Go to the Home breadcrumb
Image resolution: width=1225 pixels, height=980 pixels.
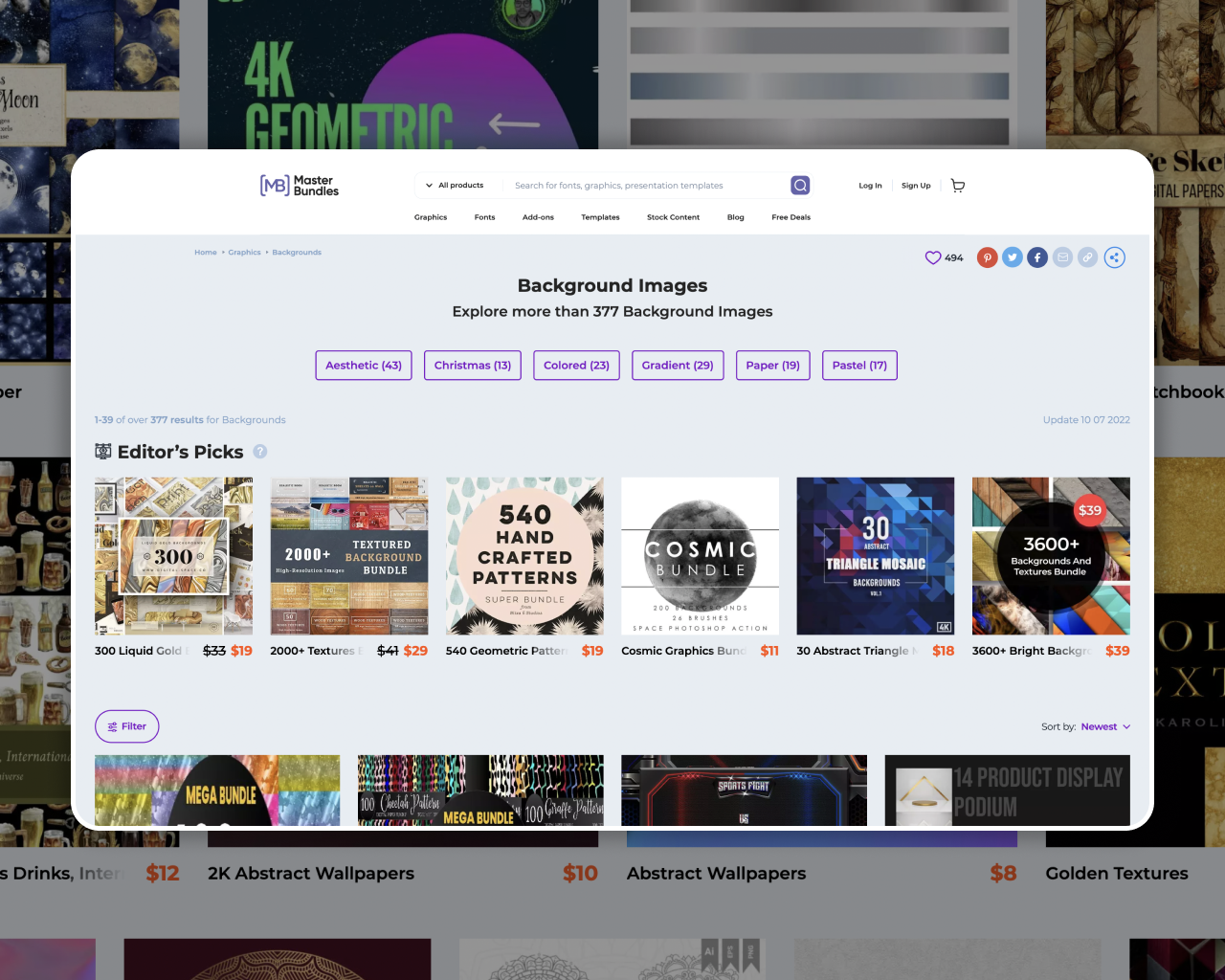[206, 253]
